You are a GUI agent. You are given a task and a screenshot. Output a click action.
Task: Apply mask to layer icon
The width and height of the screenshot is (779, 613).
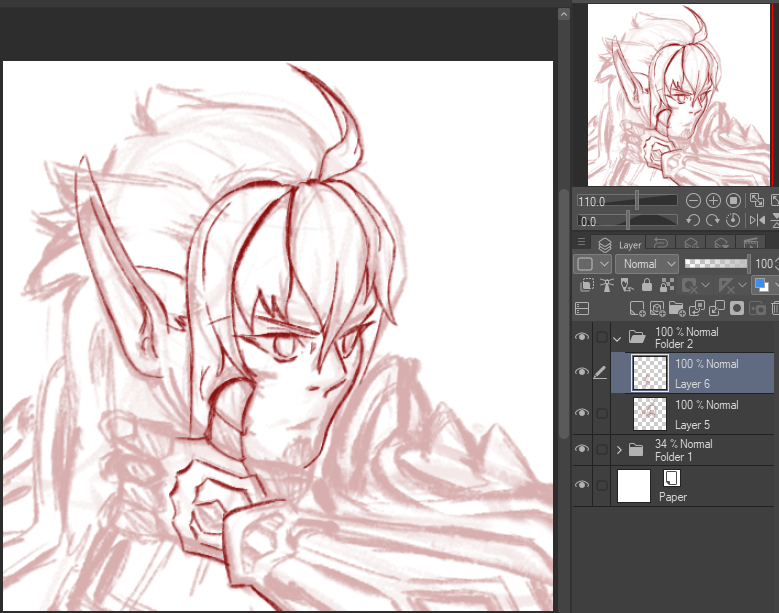pyautogui.click(x=757, y=308)
